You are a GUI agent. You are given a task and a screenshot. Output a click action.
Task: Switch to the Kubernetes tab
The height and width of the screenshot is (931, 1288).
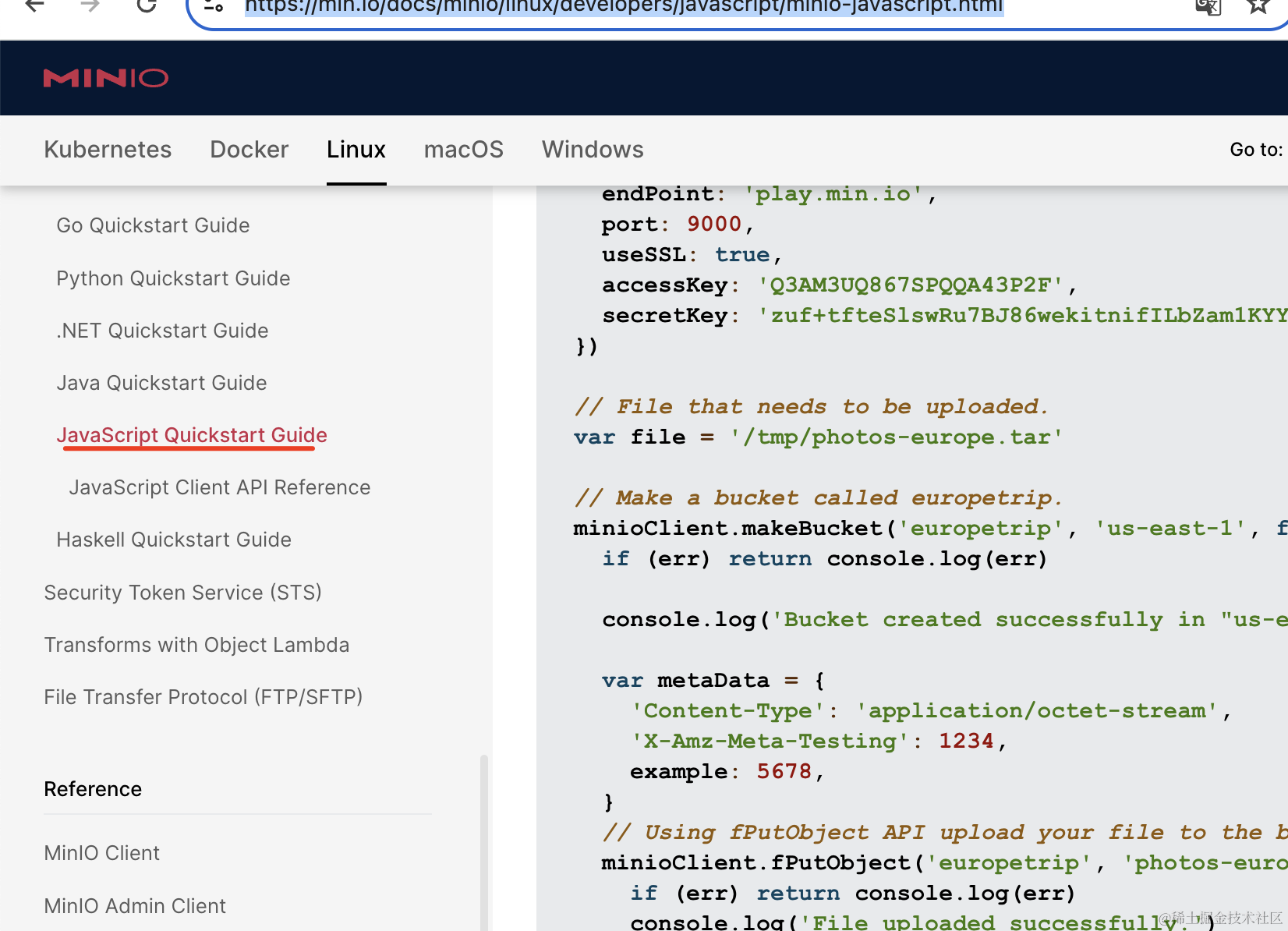108,150
